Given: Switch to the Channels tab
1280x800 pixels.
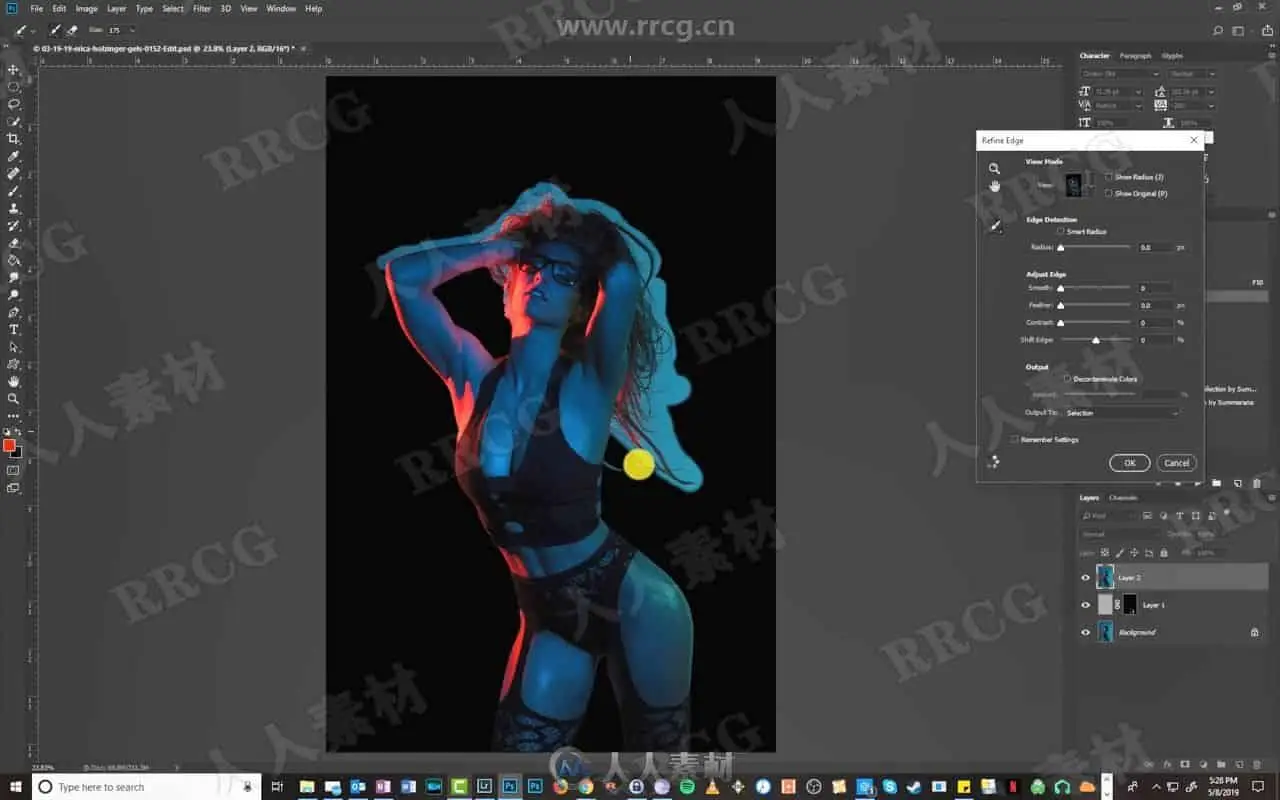Looking at the screenshot, I should [x=1123, y=498].
